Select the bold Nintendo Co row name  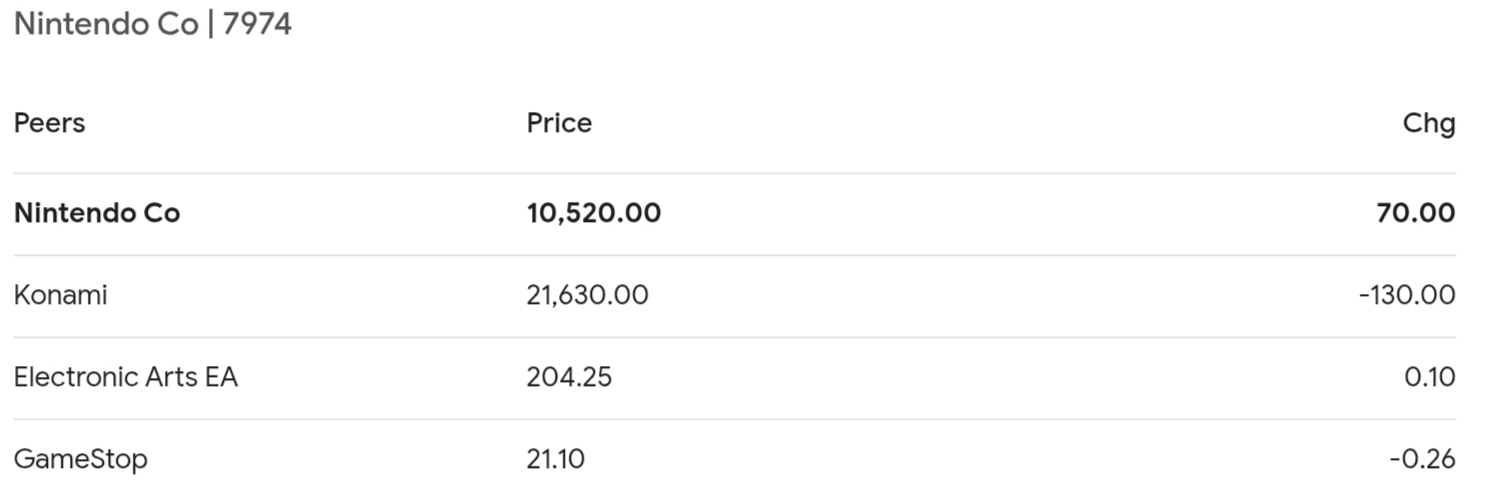point(97,213)
